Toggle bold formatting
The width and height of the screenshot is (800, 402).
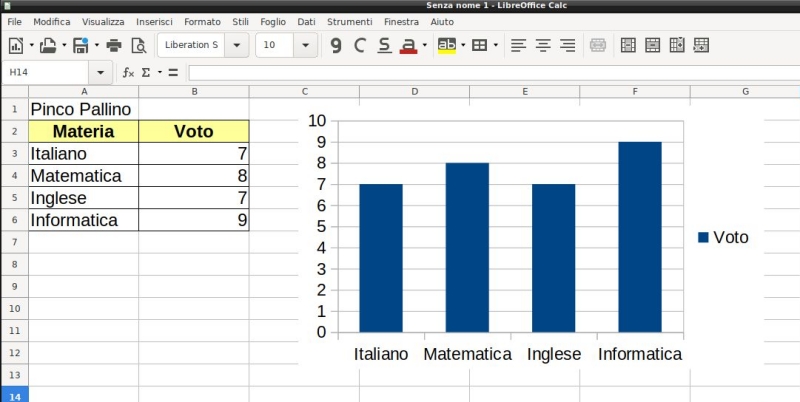[336, 45]
